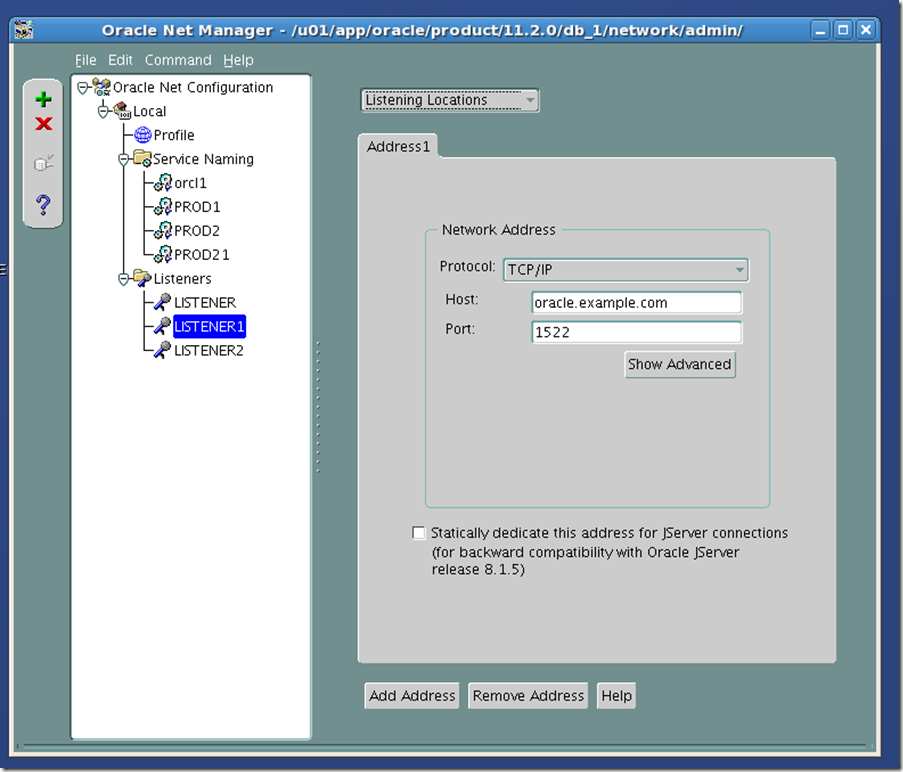Click the LISTENER item icon
The width and height of the screenshot is (903, 772).
click(x=162, y=302)
